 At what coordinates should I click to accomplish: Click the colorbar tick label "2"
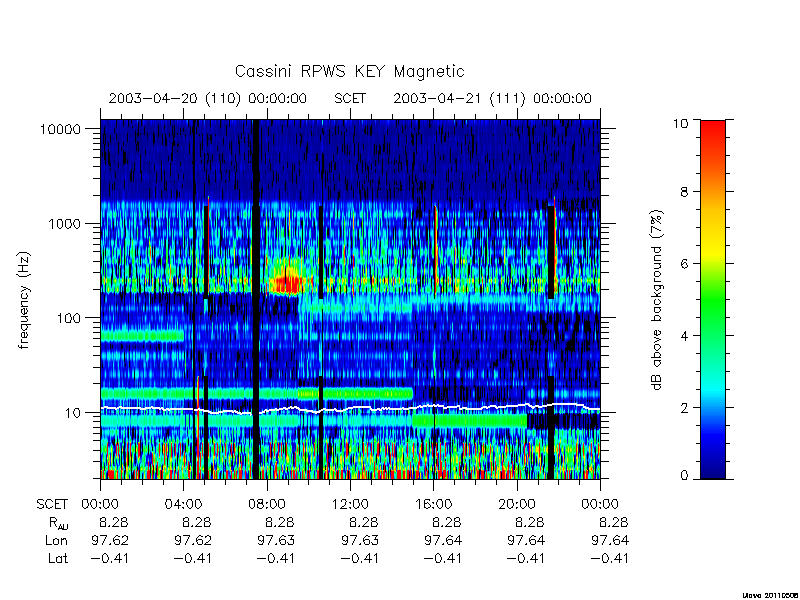coord(684,408)
